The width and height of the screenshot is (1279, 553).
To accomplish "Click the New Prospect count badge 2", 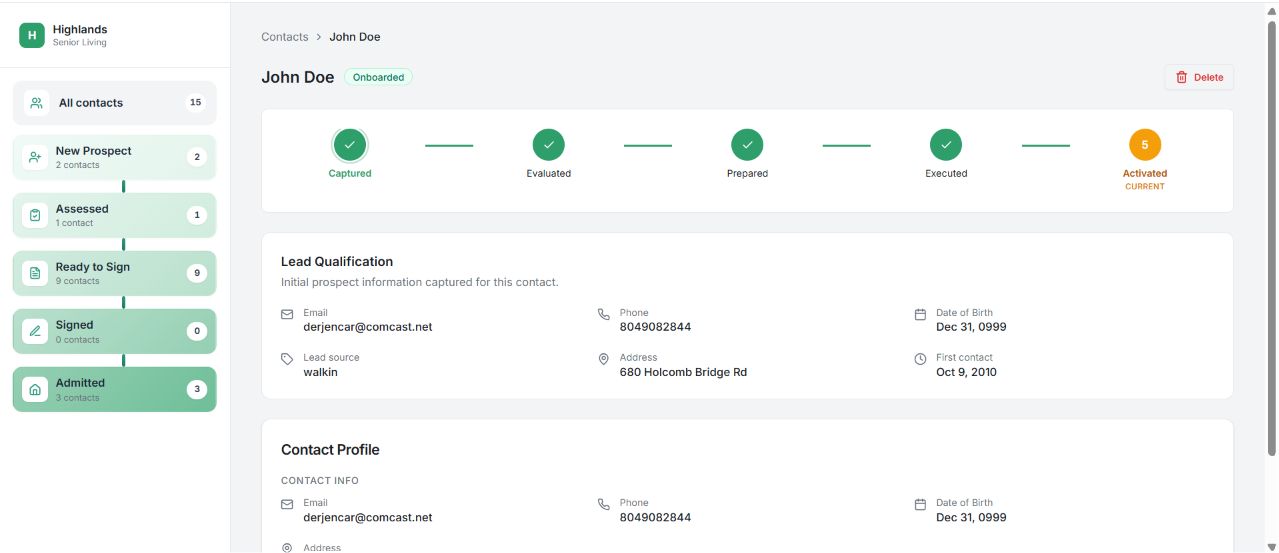I will coord(197,157).
